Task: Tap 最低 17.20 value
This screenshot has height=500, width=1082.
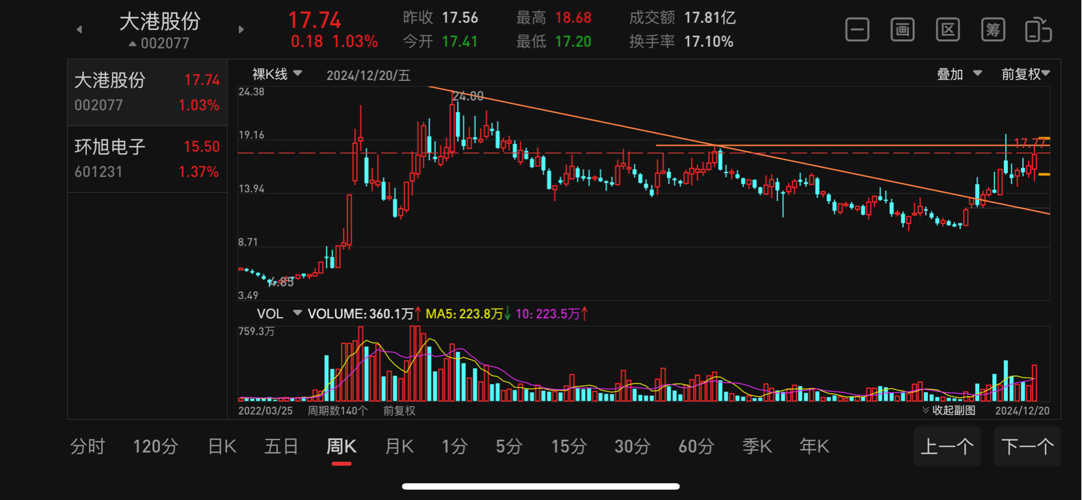Action: point(572,41)
